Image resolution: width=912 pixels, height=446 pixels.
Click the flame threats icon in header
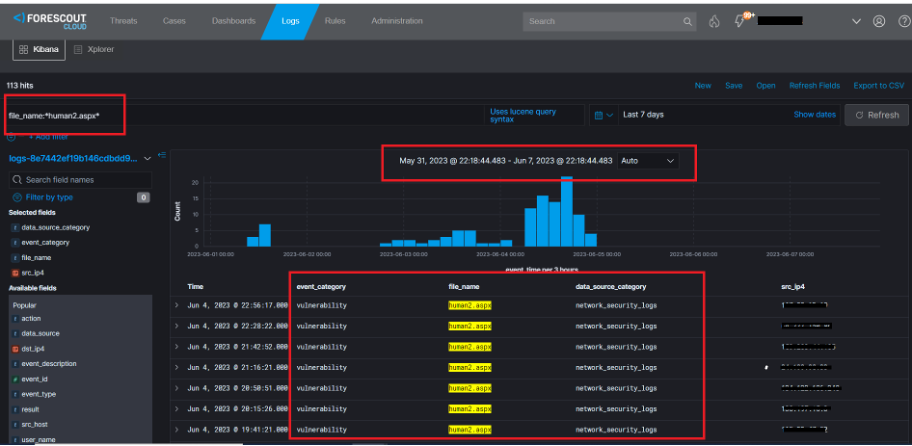714,21
